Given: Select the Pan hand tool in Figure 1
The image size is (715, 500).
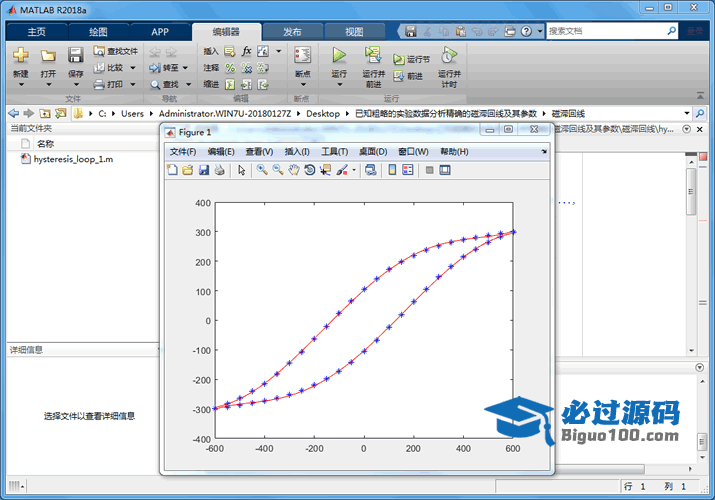Looking at the screenshot, I should pyautogui.click(x=294, y=170).
